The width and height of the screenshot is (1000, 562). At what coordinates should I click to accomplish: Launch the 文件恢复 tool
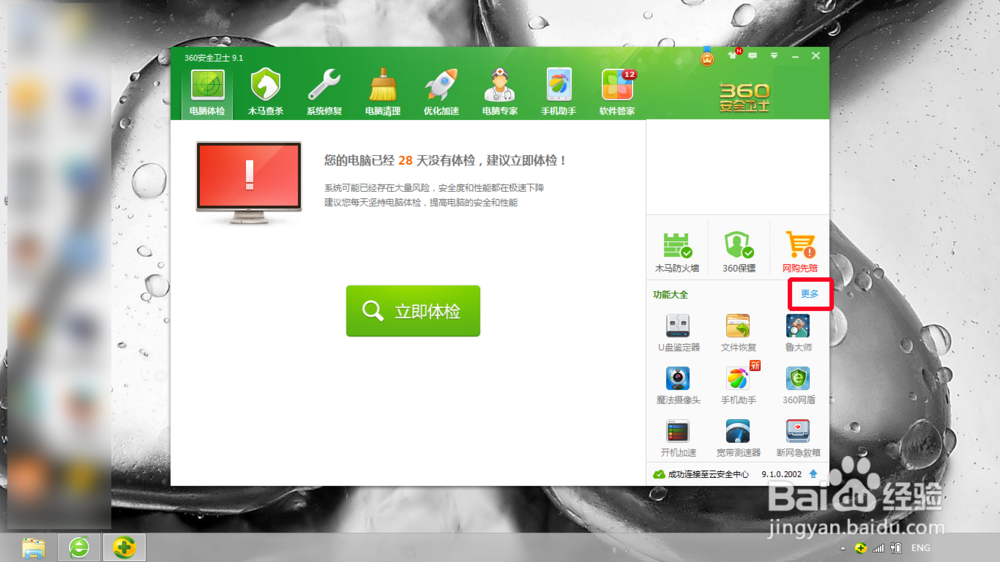[x=738, y=333]
